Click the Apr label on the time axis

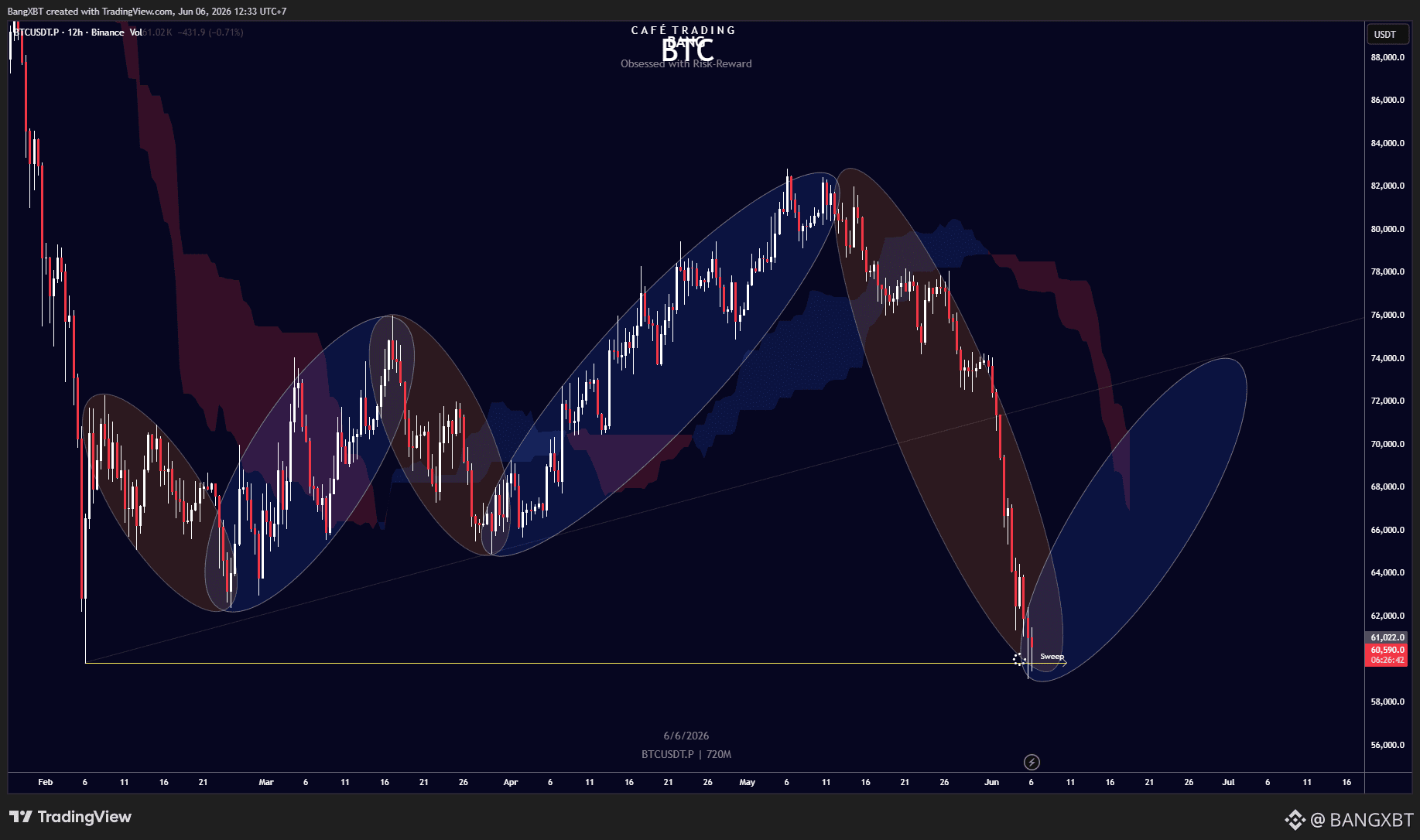pos(511,782)
